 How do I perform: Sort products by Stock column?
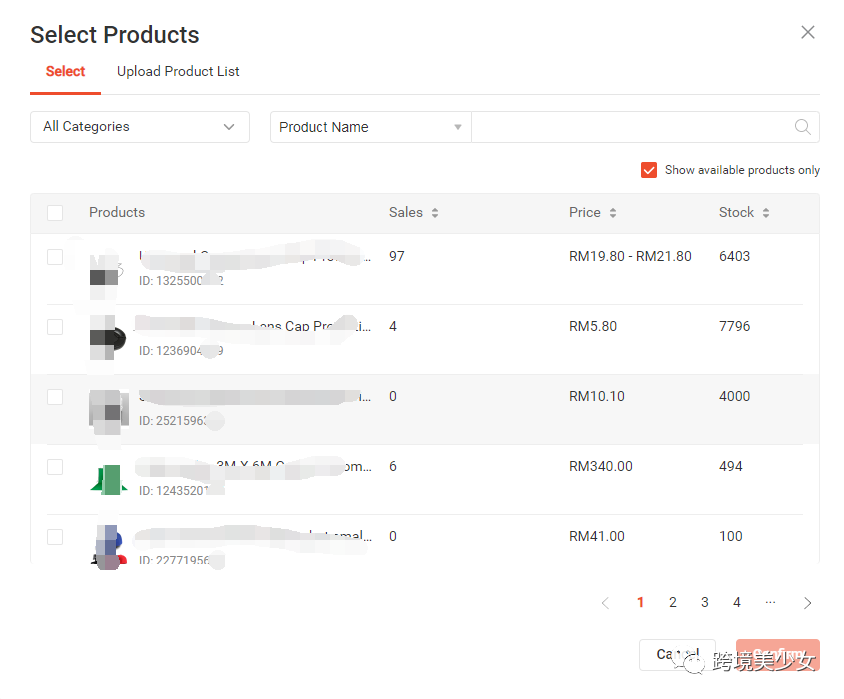(766, 213)
